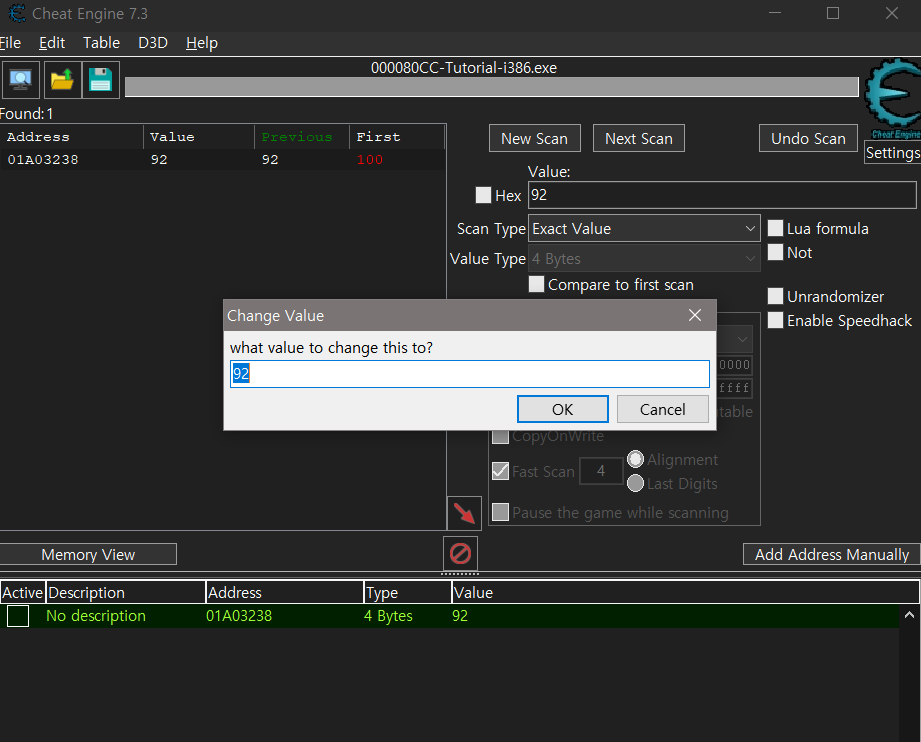Click the No description entry
Viewport: 921px width, 742px height.
96,616
